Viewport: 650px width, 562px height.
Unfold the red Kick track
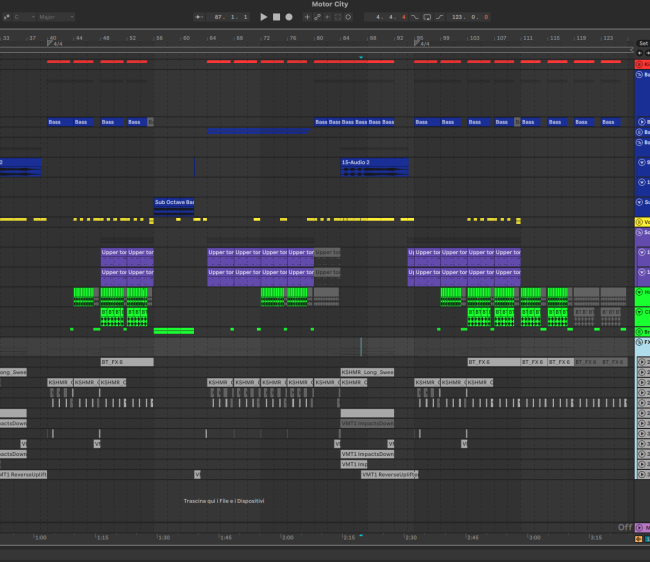click(640, 64)
